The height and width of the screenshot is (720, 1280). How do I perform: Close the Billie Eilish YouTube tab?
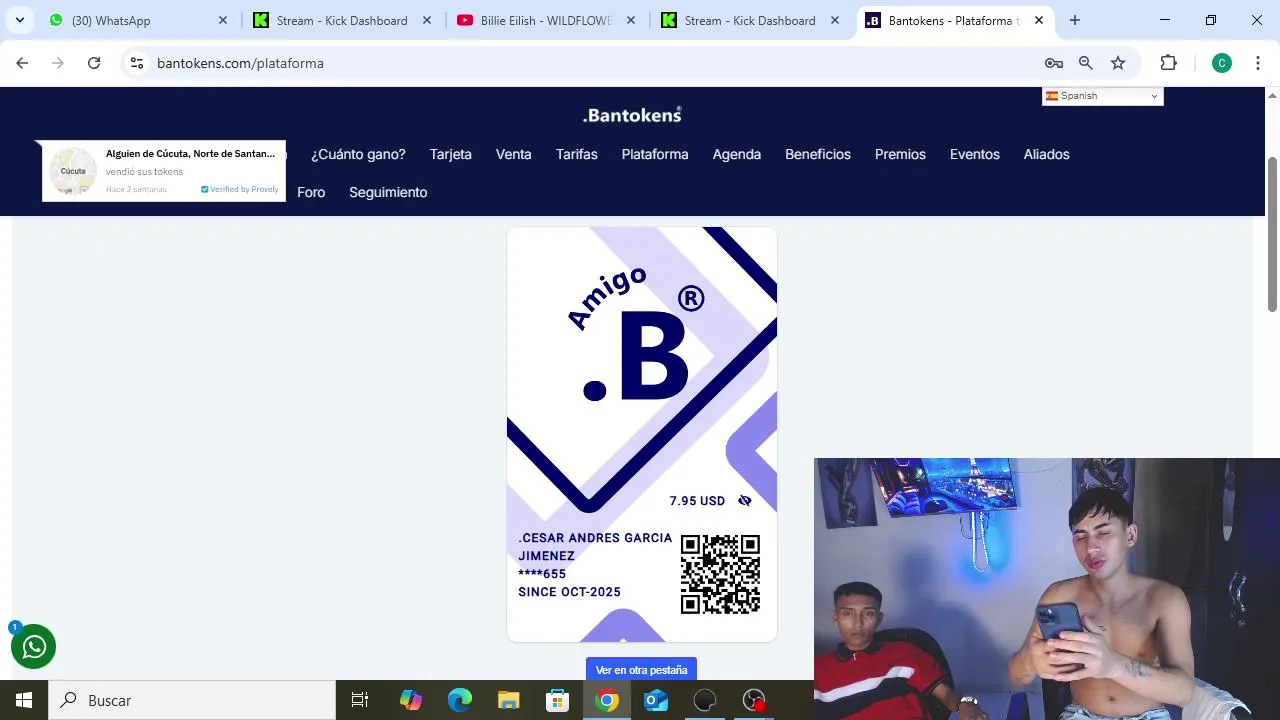coord(630,20)
